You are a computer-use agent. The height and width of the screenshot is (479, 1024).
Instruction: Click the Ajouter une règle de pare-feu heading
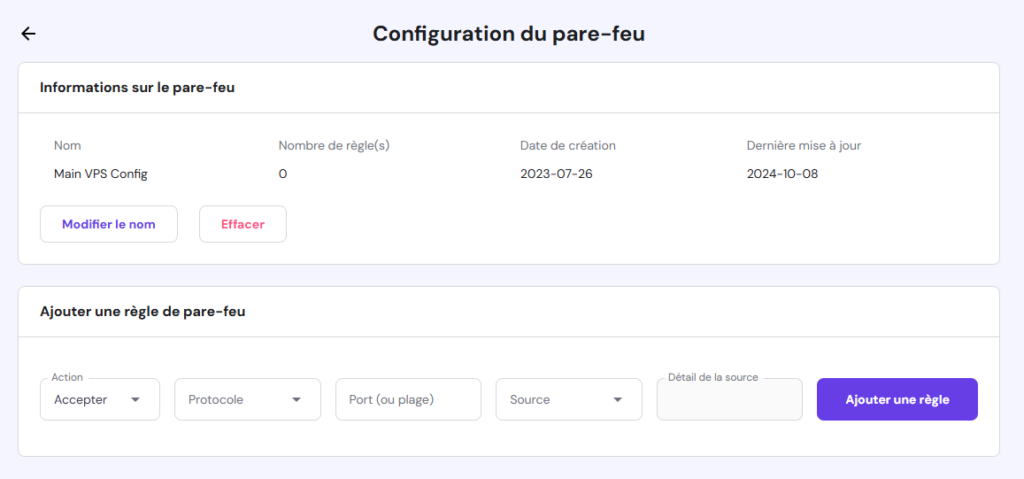coord(143,311)
